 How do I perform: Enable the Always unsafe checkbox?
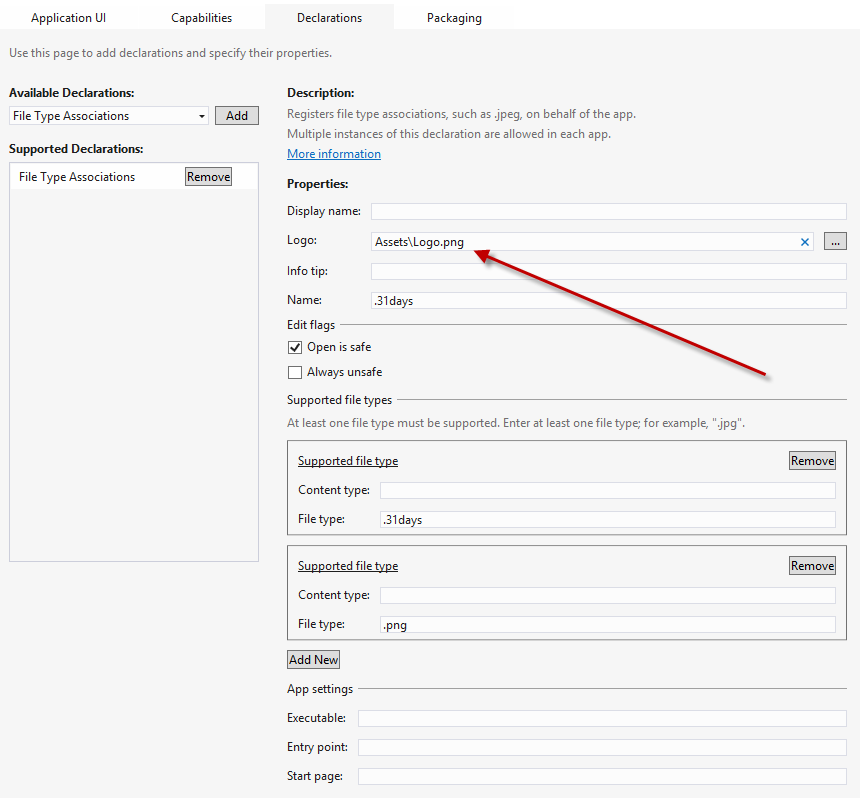295,373
